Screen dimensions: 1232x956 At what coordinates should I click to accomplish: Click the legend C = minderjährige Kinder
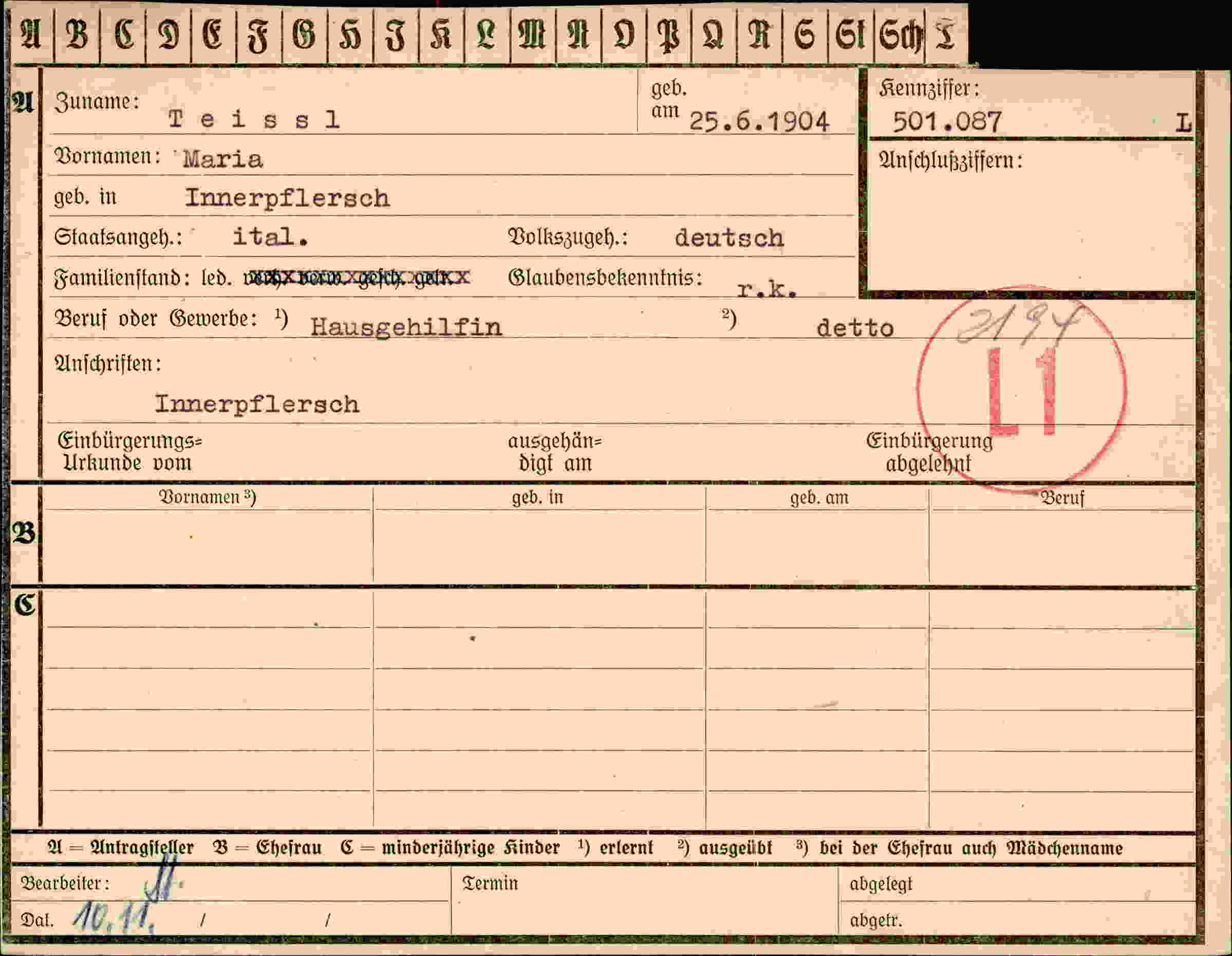tap(450, 848)
